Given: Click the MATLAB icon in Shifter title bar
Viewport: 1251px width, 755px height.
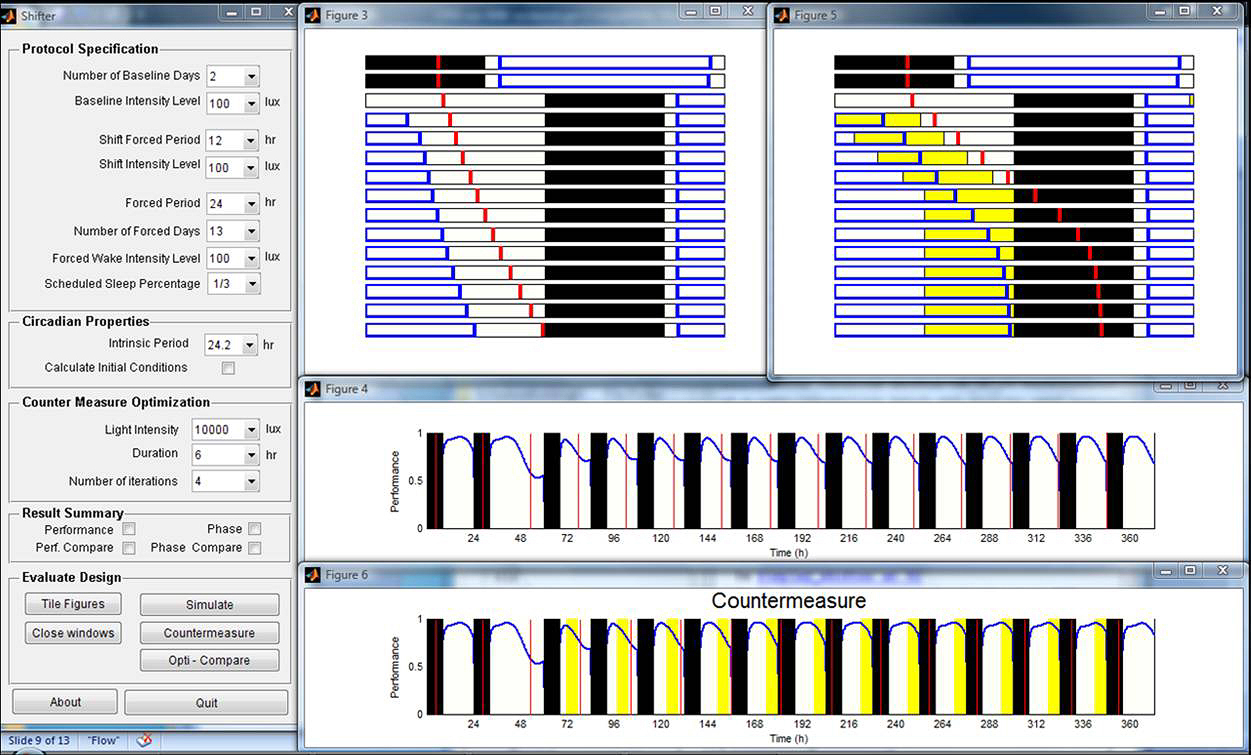Looking at the screenshot, I should click(10, 14).
